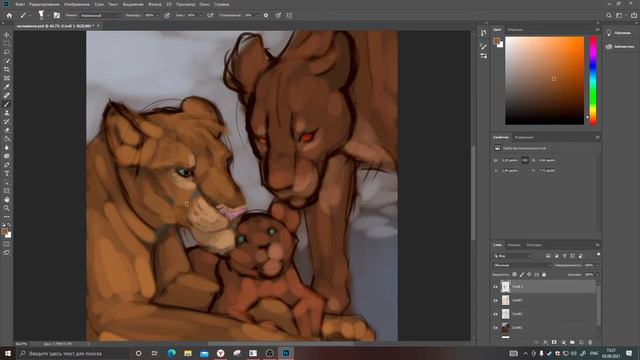The width and height of the screenshot is (640, 360).
Task: Open the brush settings panel from options bar
Action: point(57,15)
